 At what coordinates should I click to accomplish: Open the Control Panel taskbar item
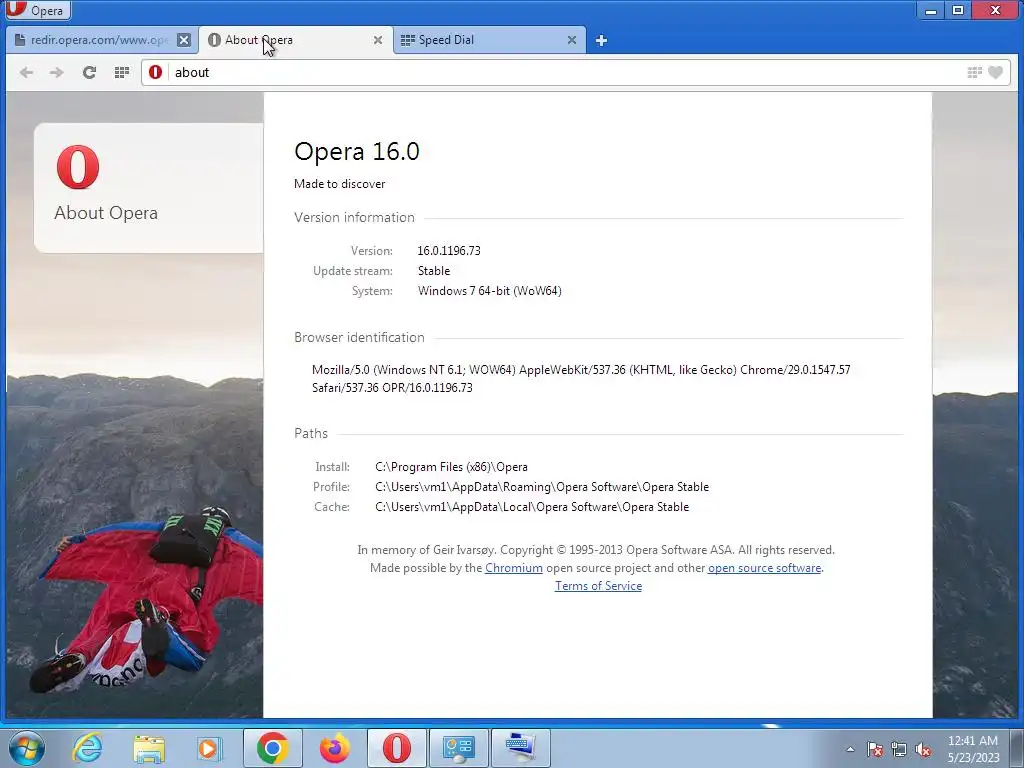458,748
